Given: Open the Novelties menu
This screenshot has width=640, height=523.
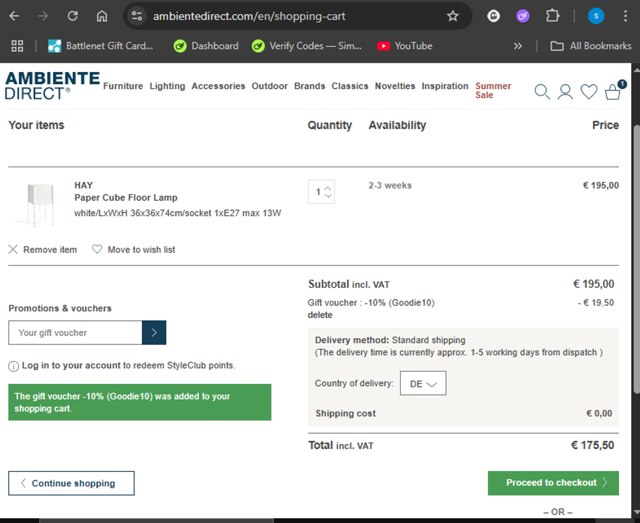Looking at the screenshot, I should (x=395, y=86).
